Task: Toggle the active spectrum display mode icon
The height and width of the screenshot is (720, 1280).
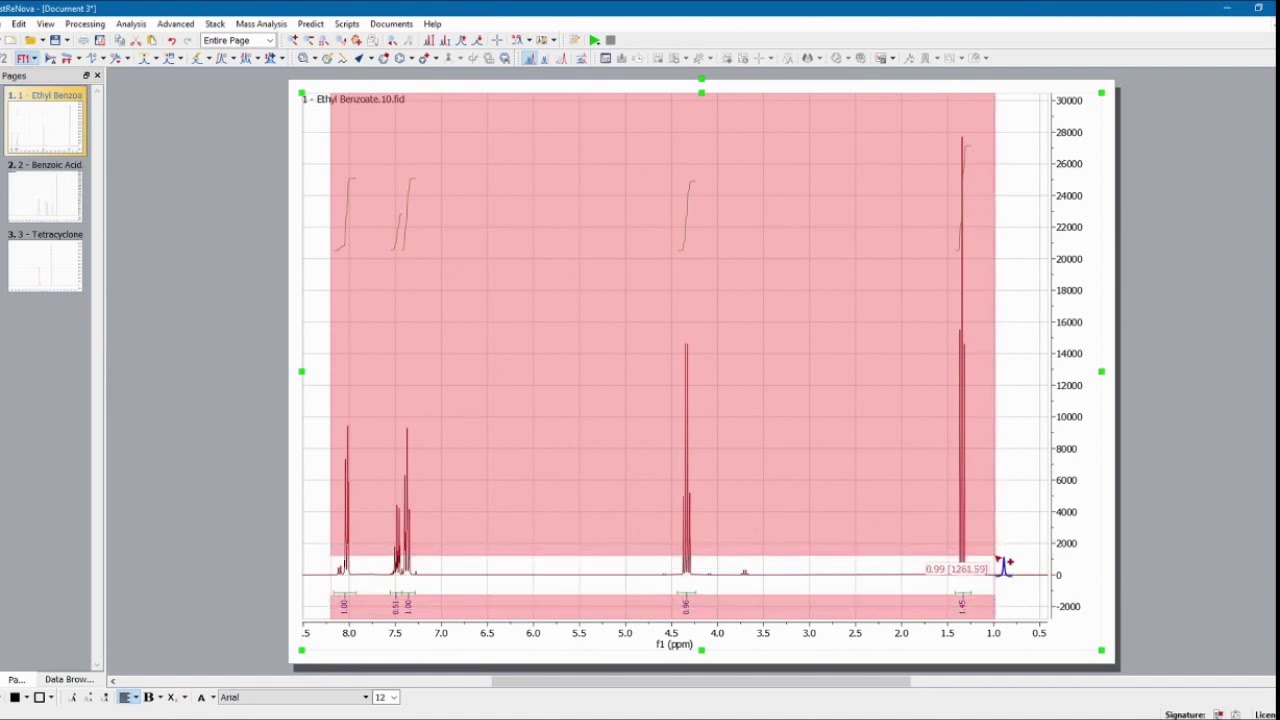Action: 530,58
